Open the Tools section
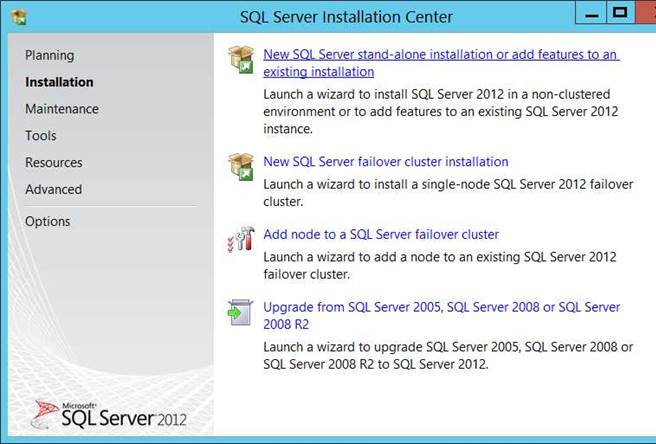Screen dimensions: 656x444 pos(41,136)
